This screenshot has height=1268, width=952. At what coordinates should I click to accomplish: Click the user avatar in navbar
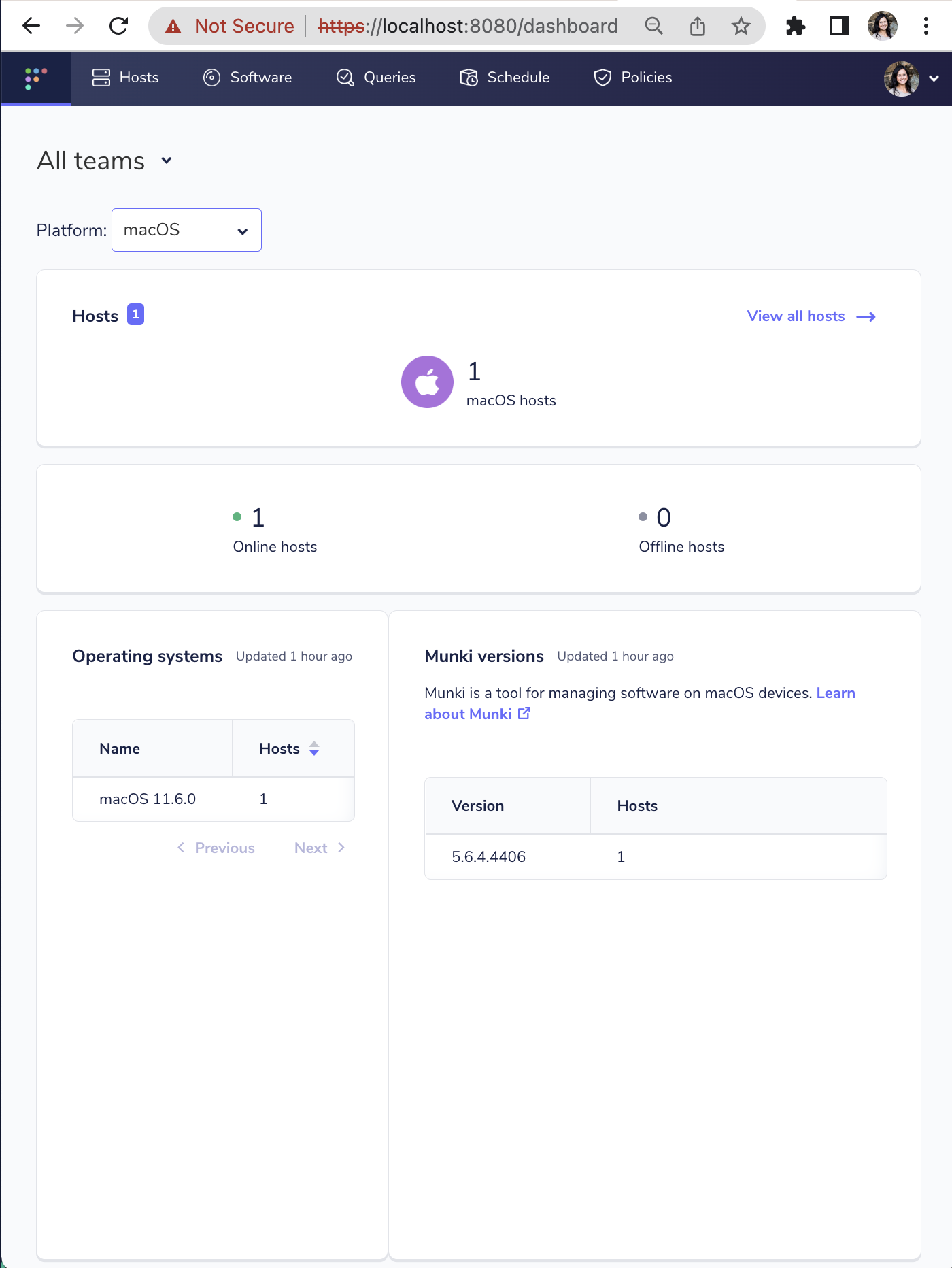coord(902,79)
